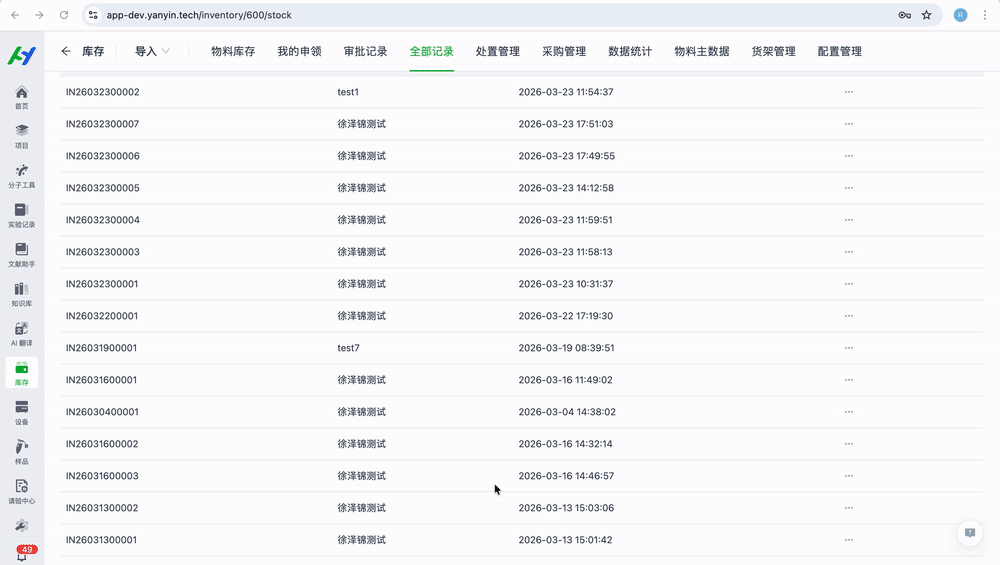Go to 设备 in the sidebar

point(21,410)
